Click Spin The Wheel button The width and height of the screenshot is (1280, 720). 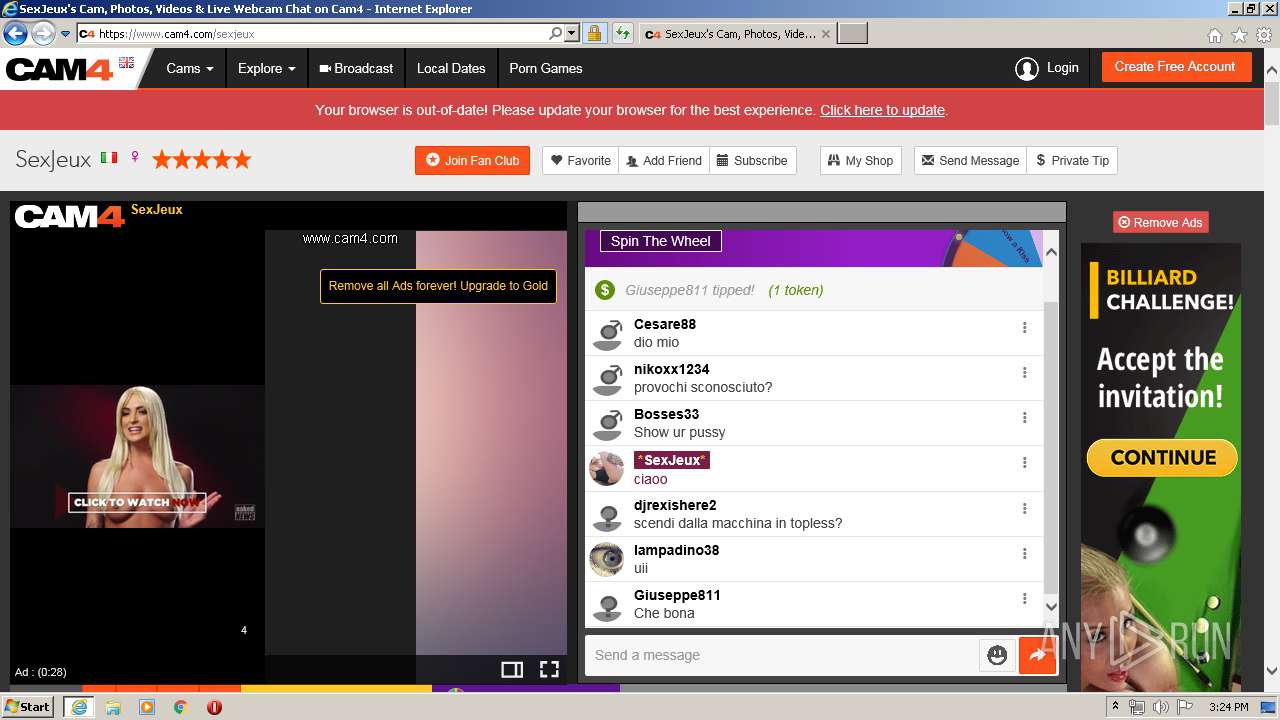point(660,241)
